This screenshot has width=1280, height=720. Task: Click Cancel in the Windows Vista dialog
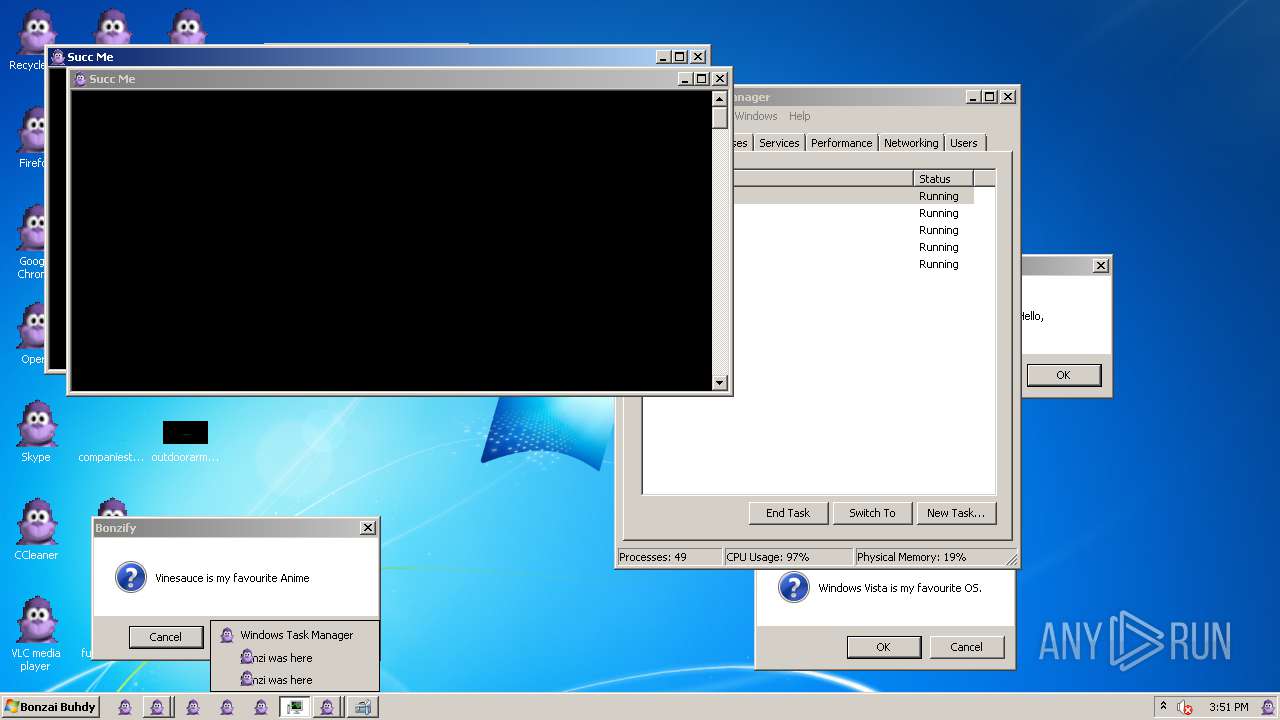966,647
